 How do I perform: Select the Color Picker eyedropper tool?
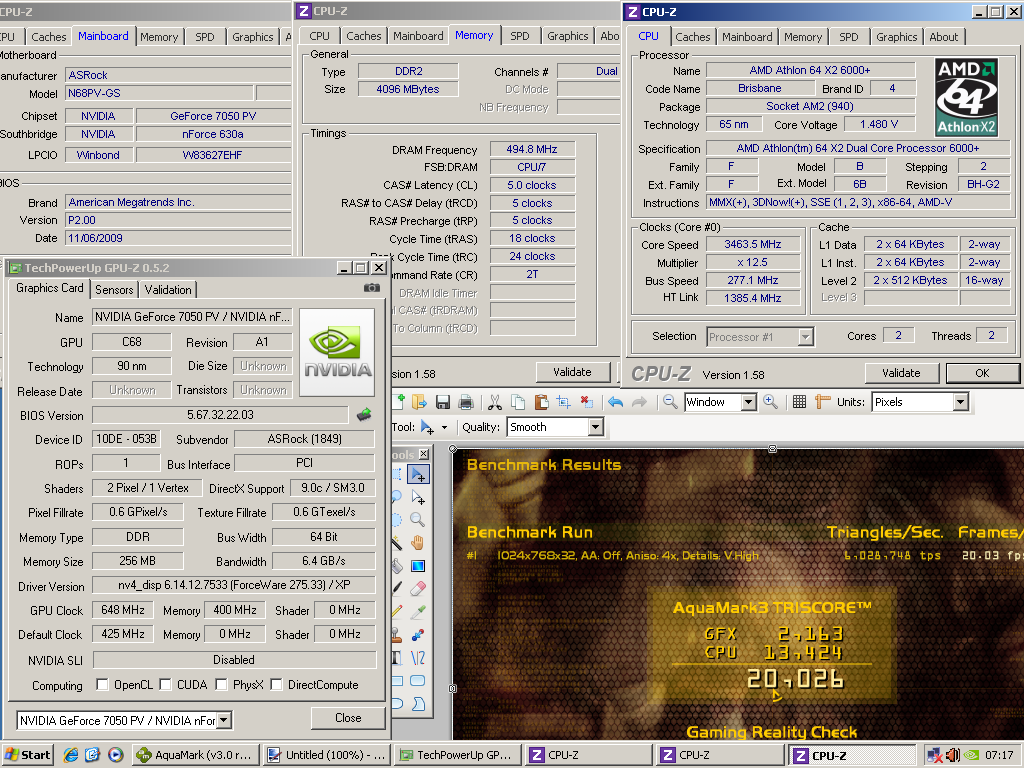[x=418, y=611]
